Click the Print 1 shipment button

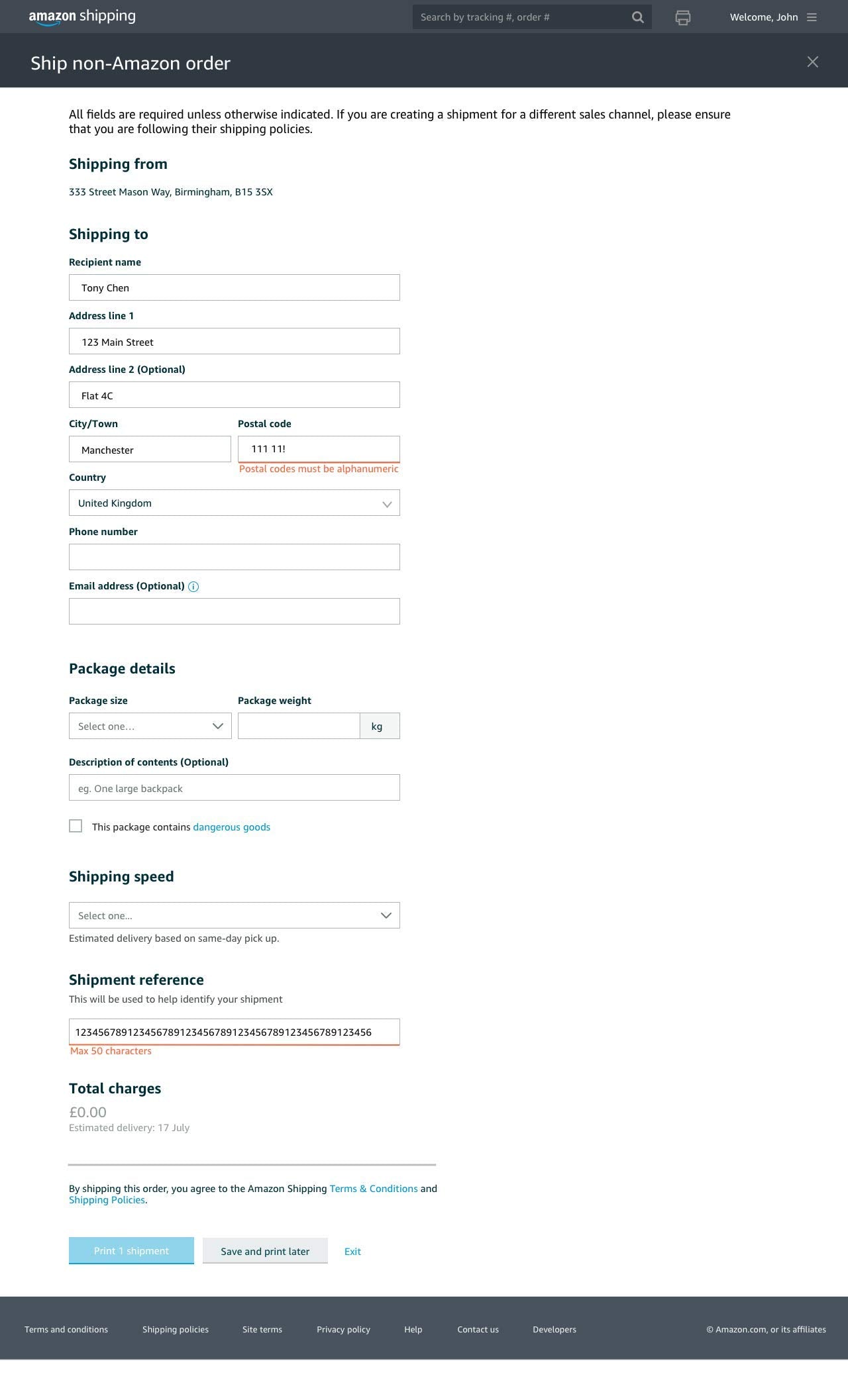coord(131,1250)
